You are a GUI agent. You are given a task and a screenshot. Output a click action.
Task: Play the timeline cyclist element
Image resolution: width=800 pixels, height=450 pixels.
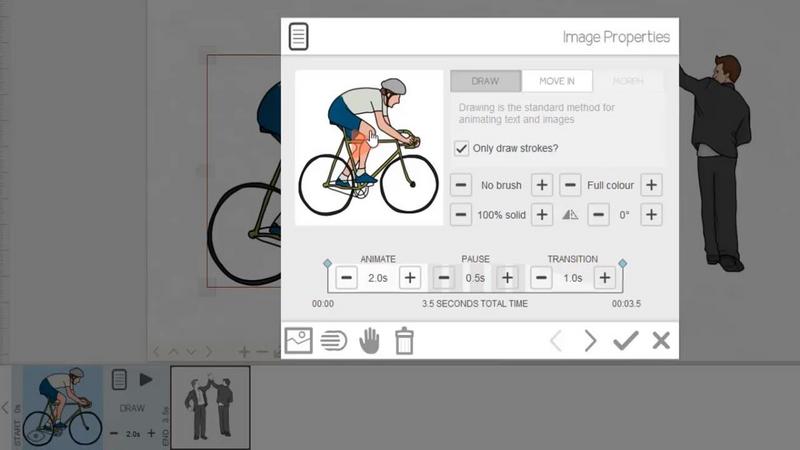point(146,380)
